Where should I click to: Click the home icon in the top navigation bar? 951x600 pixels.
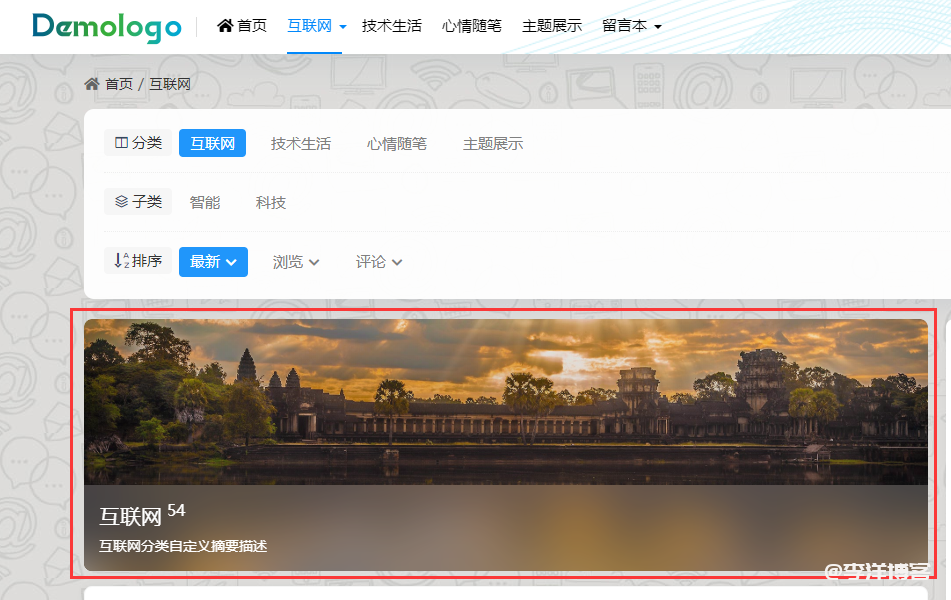click(226, 25)
